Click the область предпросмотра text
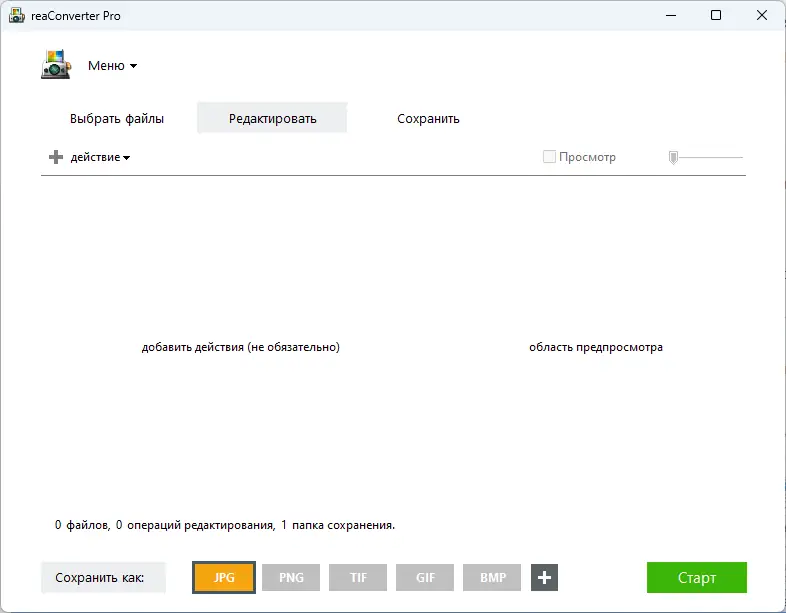 click(x=596, y=347)
